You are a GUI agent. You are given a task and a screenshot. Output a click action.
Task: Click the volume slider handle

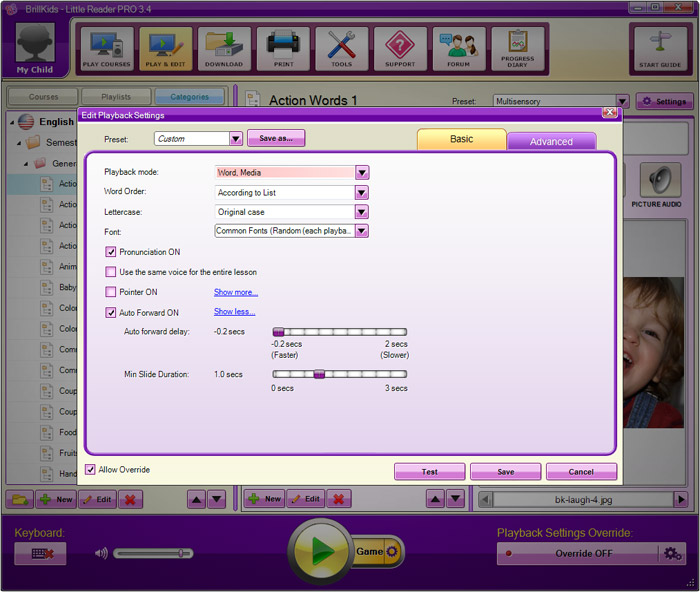(181, 554)
